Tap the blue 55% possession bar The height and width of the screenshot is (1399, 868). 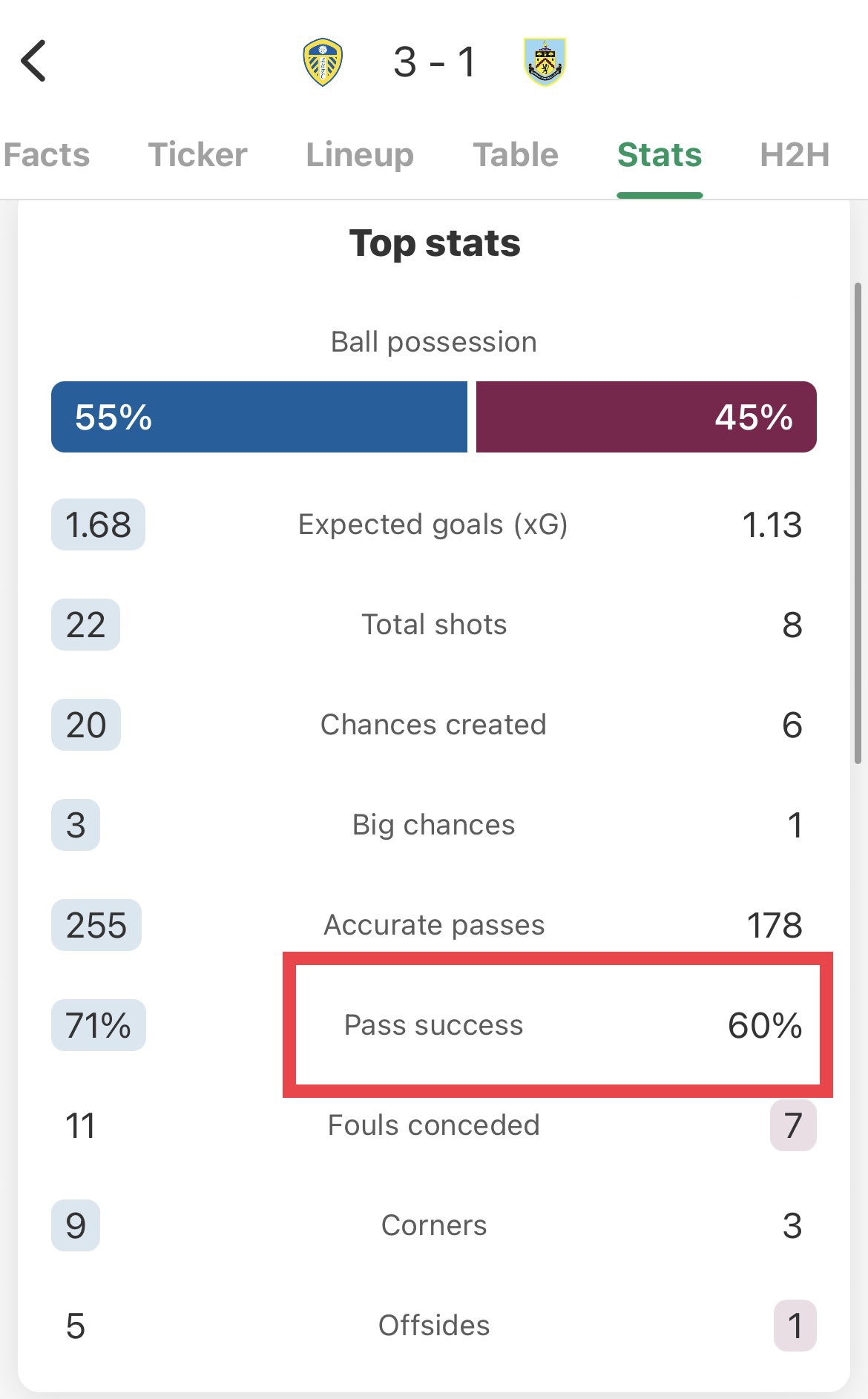tap(259, 417)
